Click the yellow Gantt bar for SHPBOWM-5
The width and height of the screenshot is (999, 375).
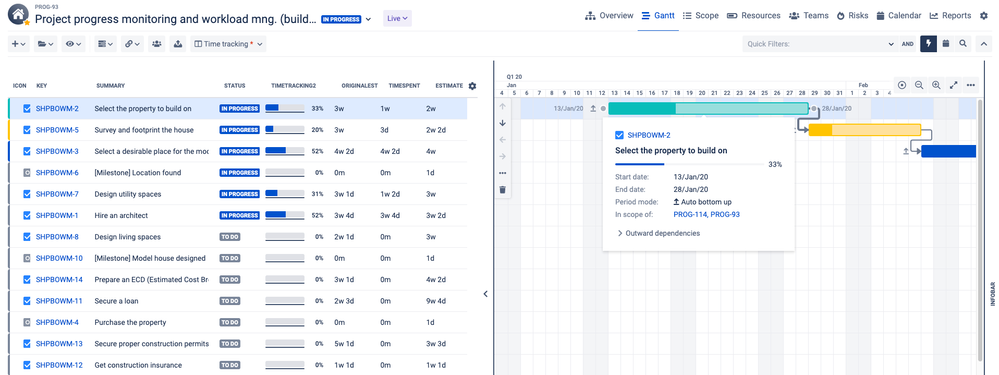(x=865, y=130)
